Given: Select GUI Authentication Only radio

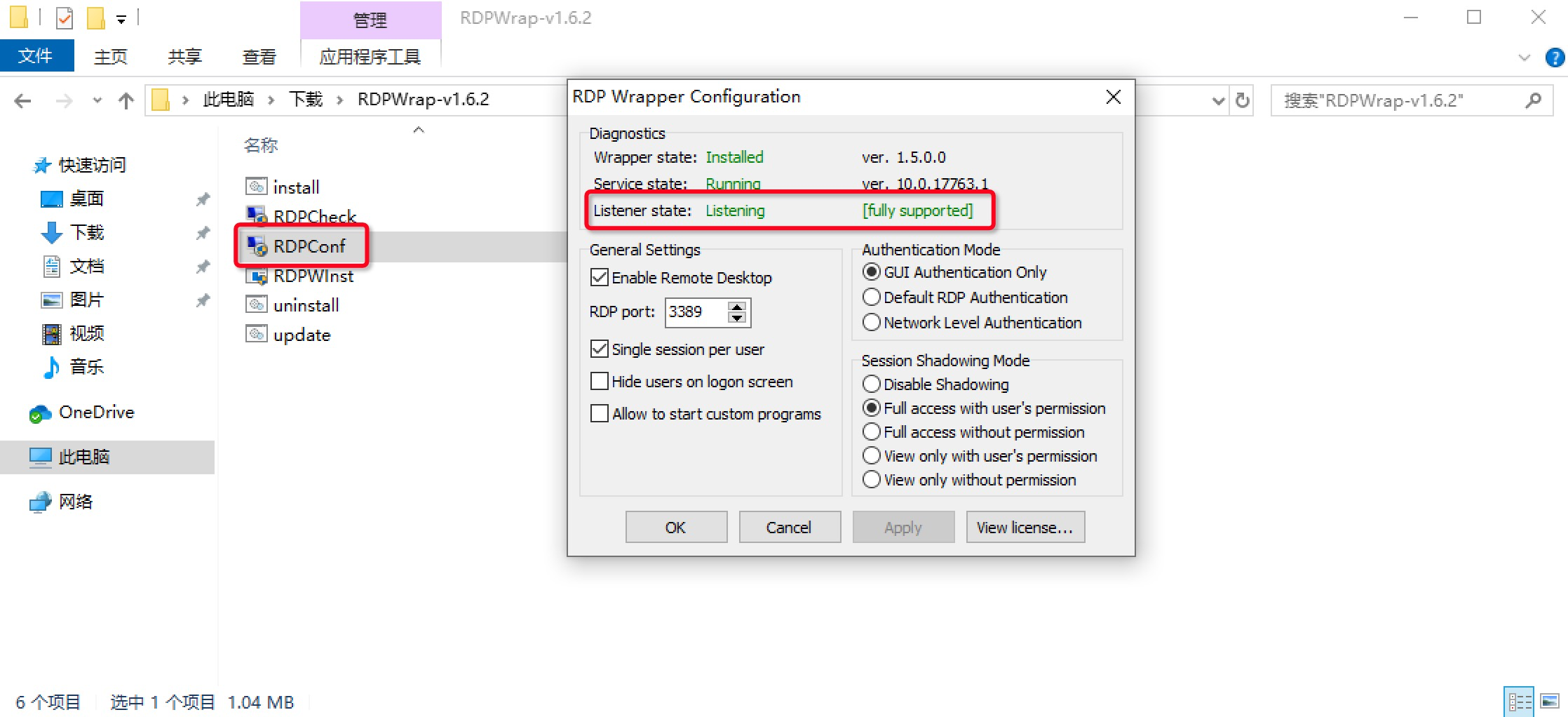Looking at the screenshot, I should tap(872, 272).
